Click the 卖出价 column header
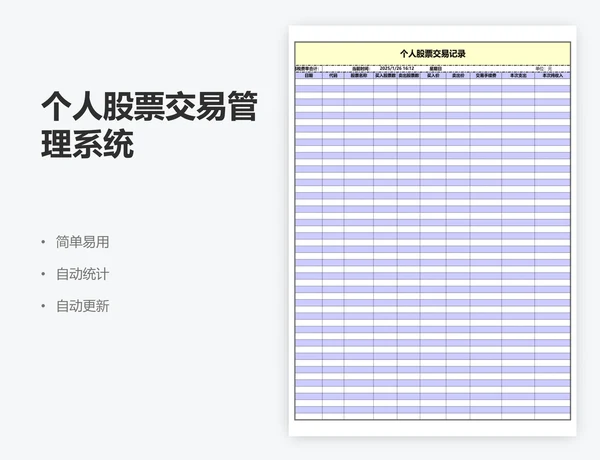600x460 pixels. (x=458, y=76)
